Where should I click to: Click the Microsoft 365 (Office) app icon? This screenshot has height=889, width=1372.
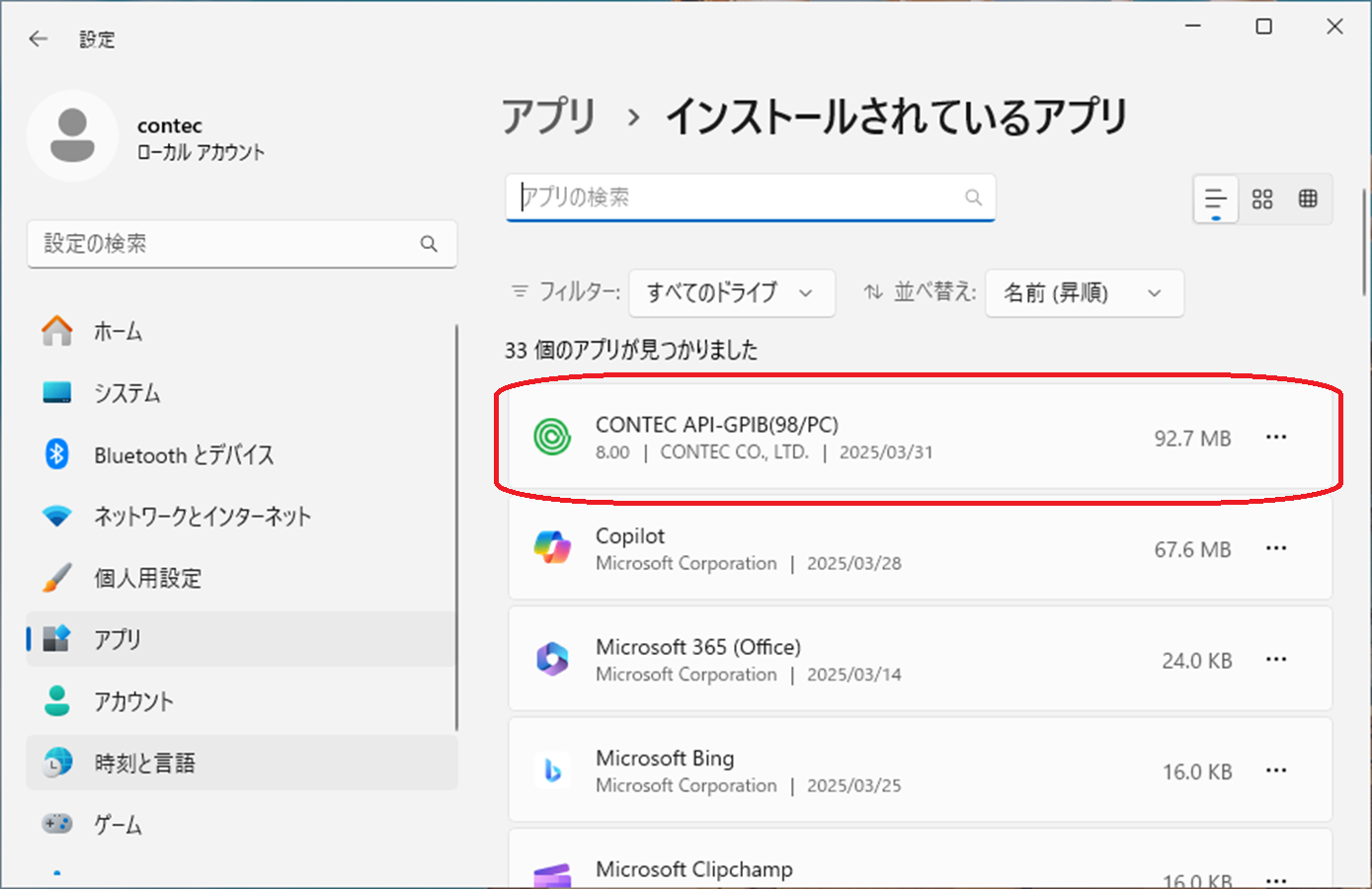pyautogui.click(x=552, y=659)
